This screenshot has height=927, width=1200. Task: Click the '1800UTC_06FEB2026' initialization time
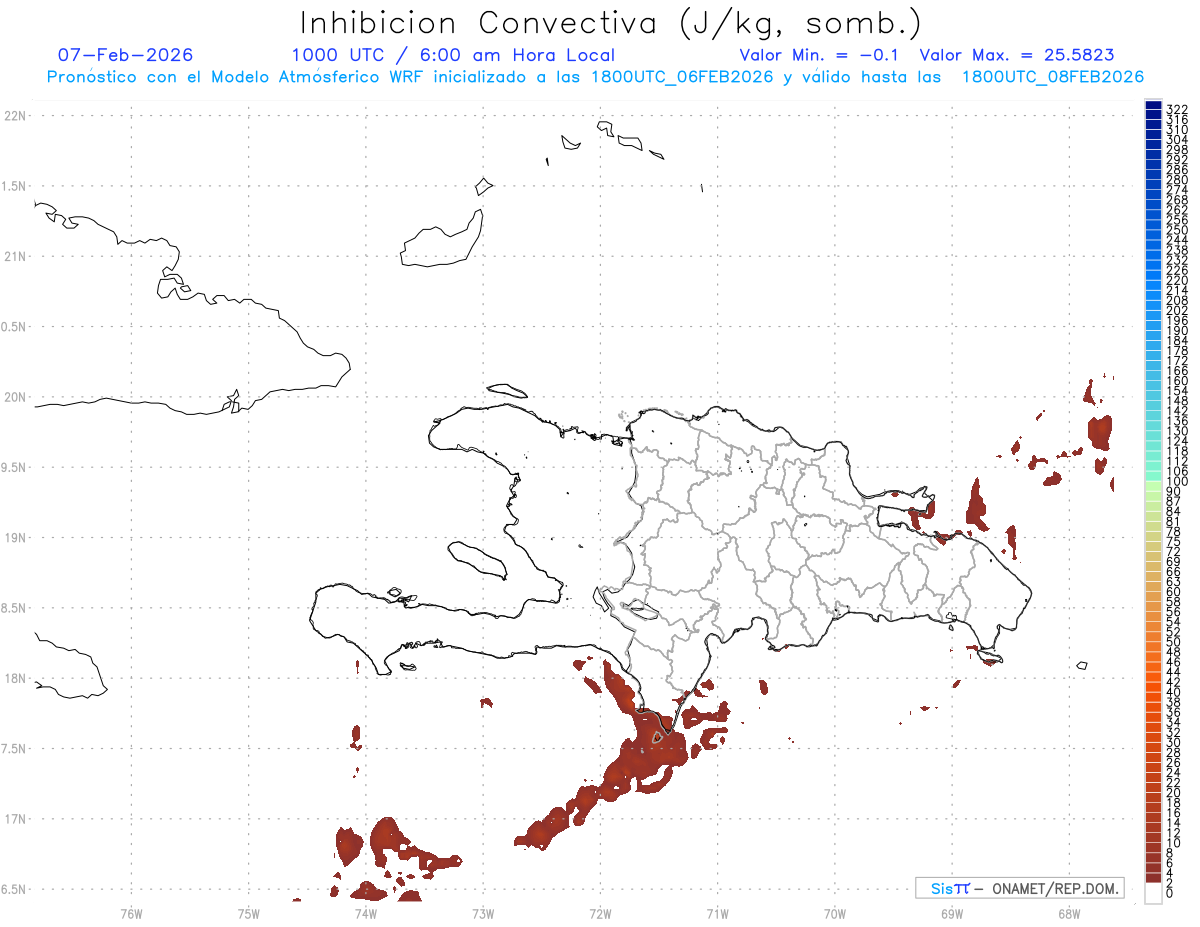[x=684, y=77]
